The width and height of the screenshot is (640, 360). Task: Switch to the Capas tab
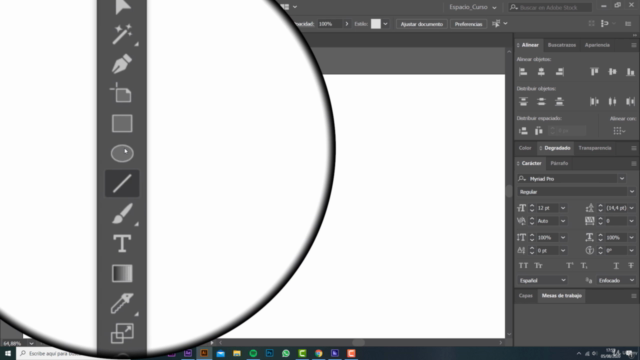pos(526,296)
